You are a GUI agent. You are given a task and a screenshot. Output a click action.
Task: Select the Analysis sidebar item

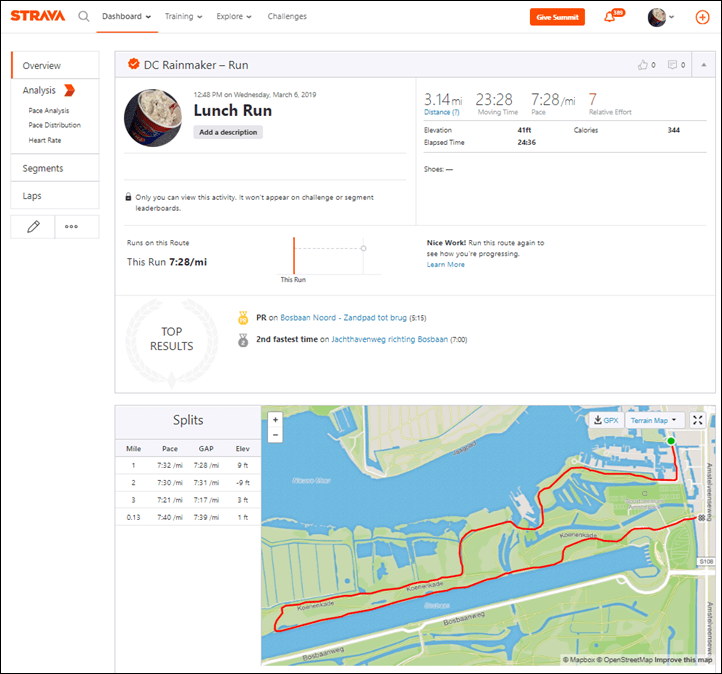pyautogui.click(x=39, y=90)
